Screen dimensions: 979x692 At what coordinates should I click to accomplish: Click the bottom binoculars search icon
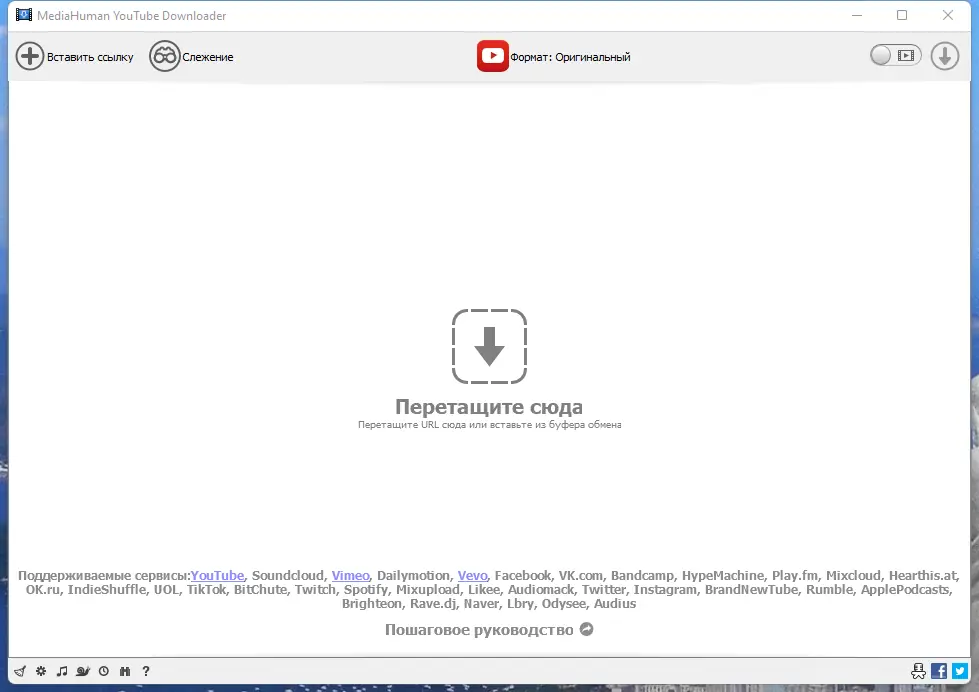tap(125, 671)
